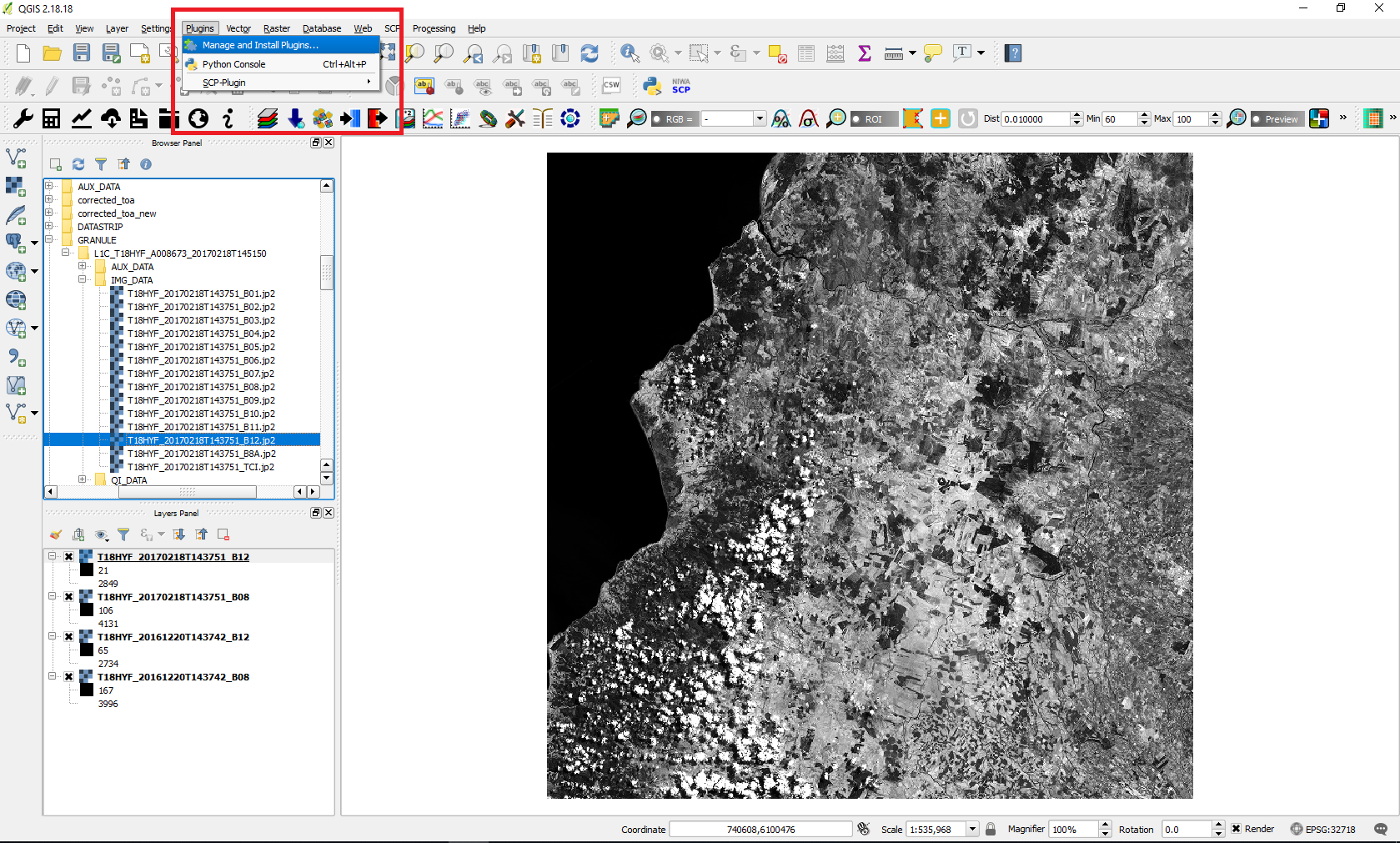Uncheck the T18HYF_20161220T143742_B08 layer checkbox
The image size is (1400, 843).
[69, 677]
